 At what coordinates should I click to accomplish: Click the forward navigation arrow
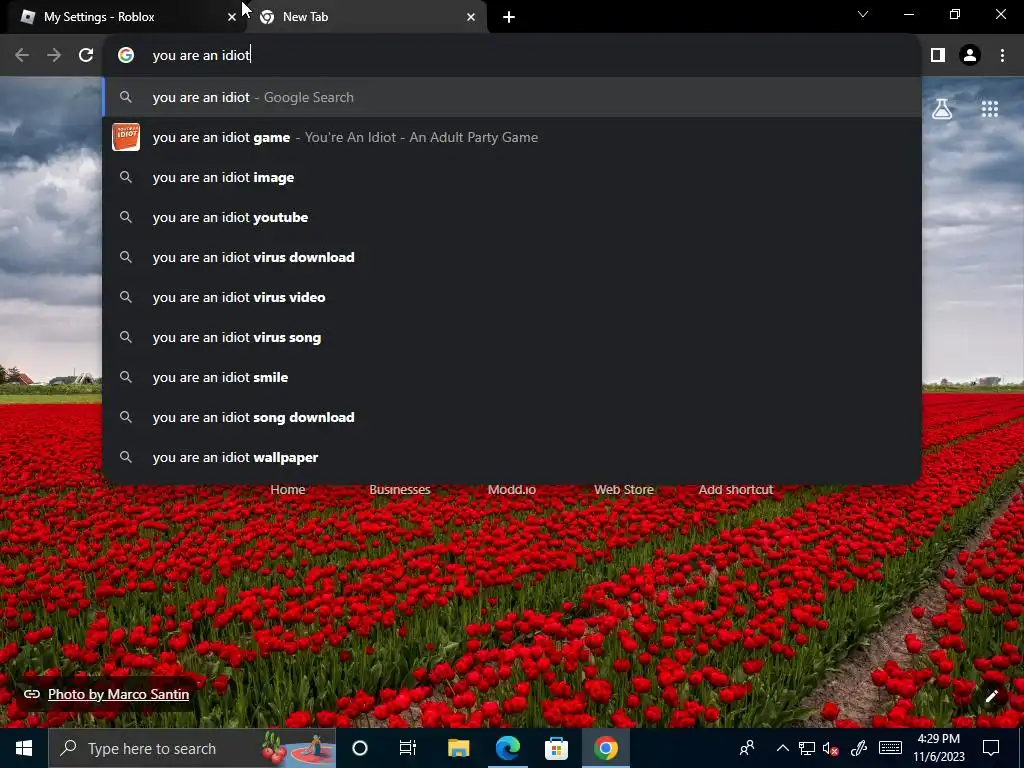tap(54, 56)
